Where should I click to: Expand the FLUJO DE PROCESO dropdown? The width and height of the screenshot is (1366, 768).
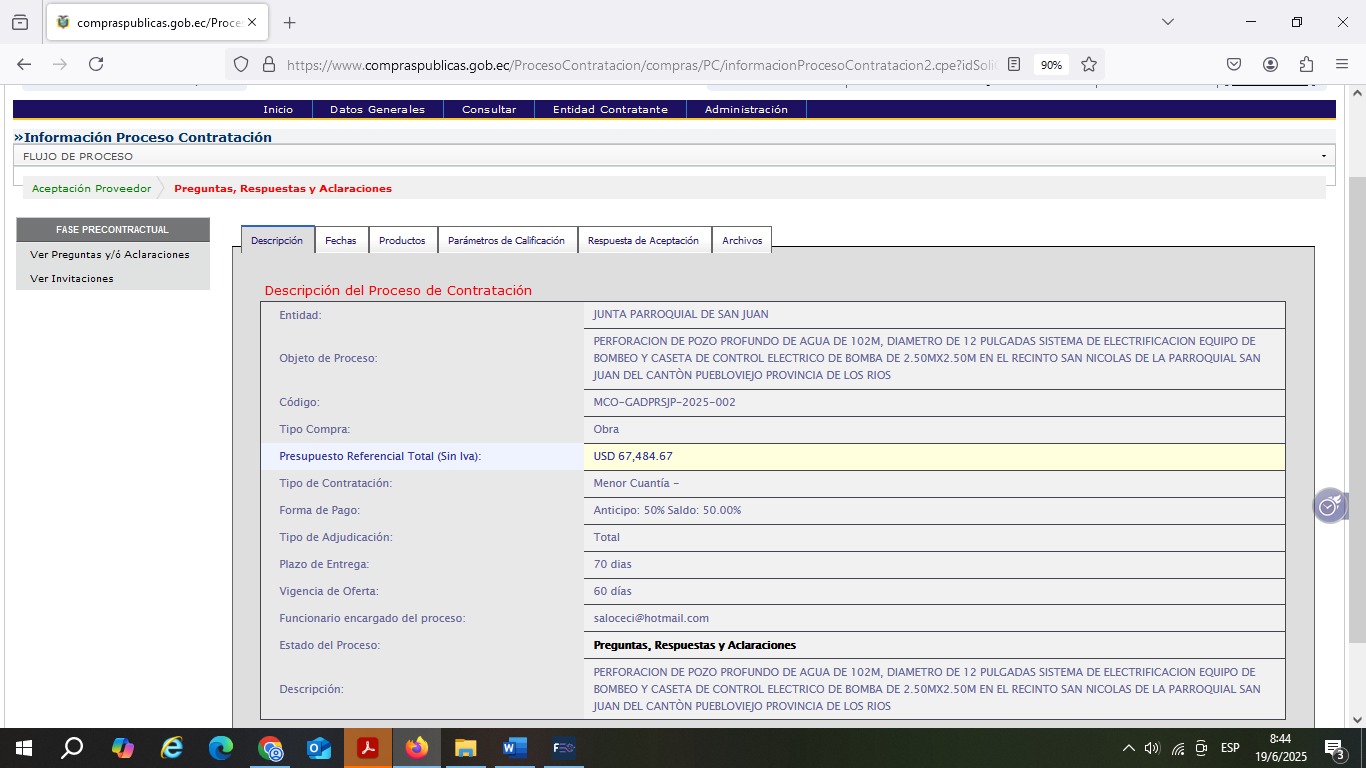[1323, 156]
